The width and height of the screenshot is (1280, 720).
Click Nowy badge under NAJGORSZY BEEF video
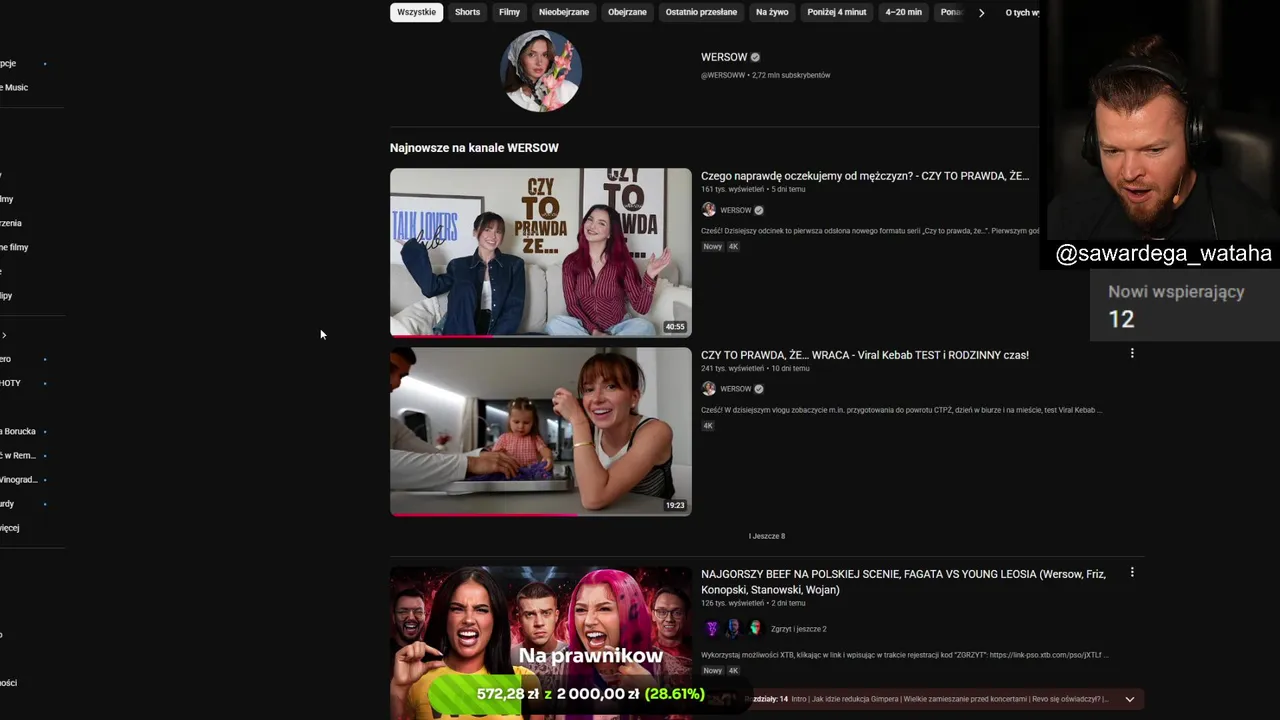pos(712,671)
